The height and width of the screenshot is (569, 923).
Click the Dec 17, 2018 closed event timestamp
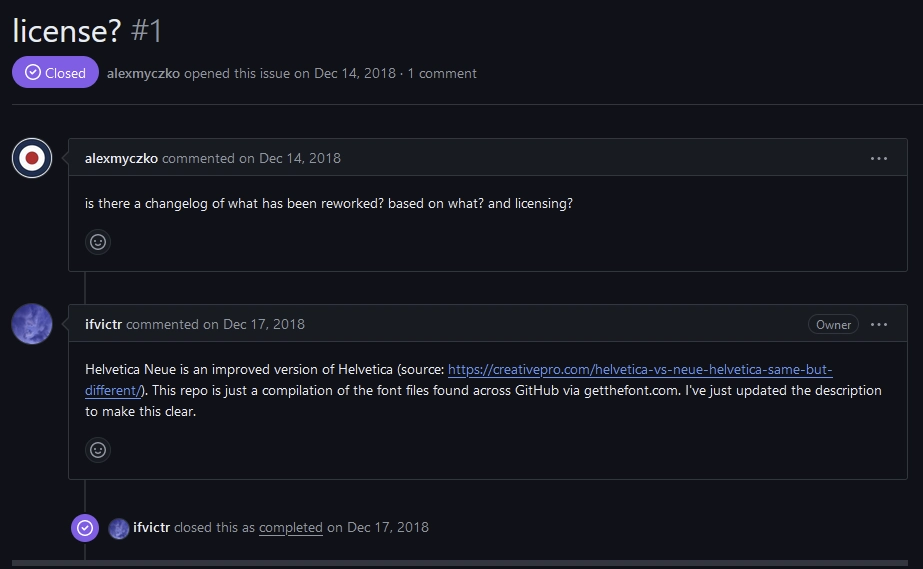point(387,527)
